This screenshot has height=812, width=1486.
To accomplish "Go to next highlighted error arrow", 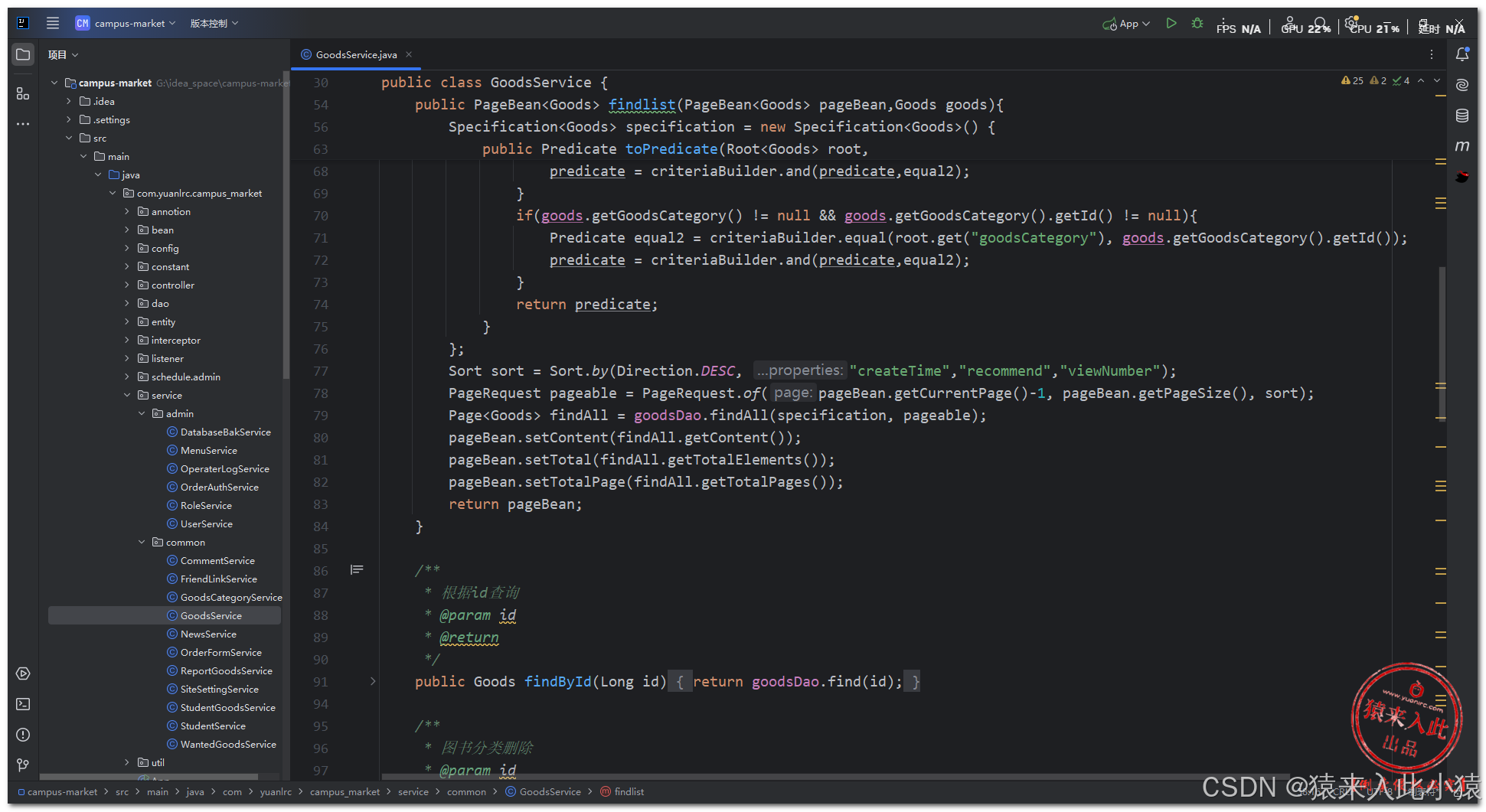I will [1437, 80].
